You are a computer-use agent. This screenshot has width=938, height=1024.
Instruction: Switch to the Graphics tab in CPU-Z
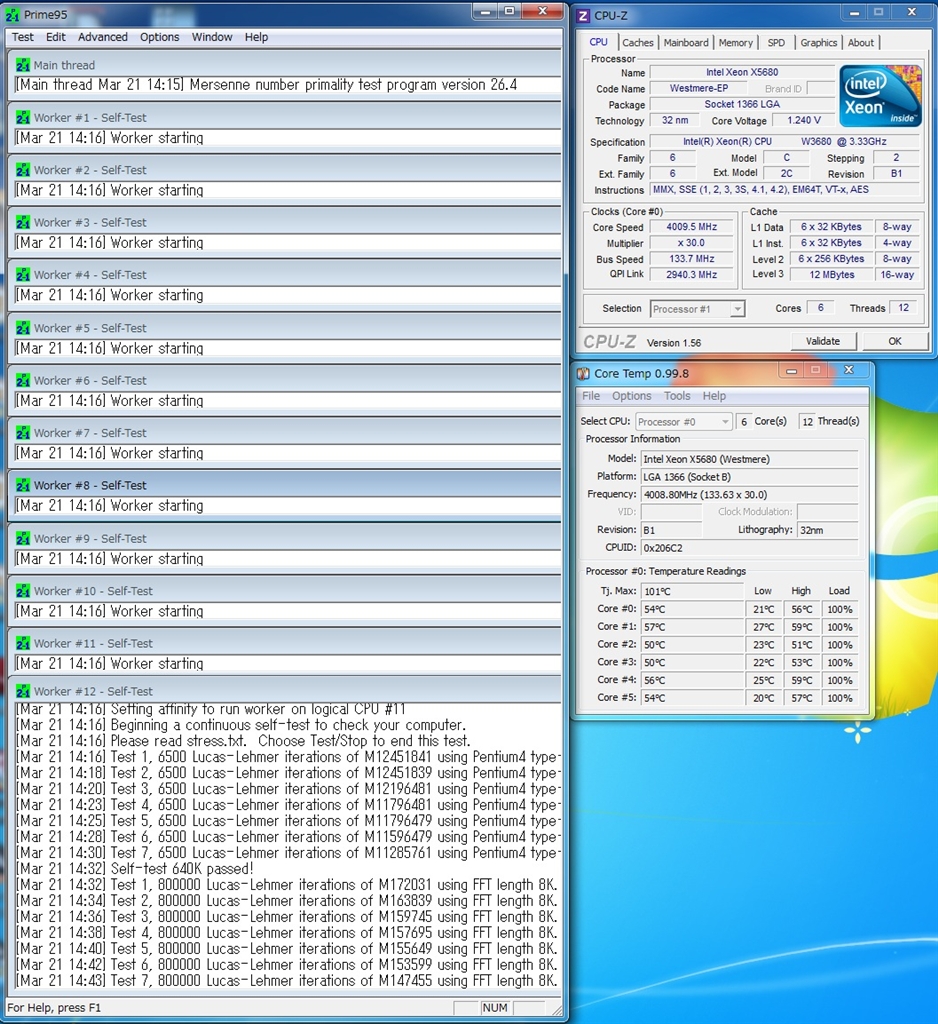818,42
